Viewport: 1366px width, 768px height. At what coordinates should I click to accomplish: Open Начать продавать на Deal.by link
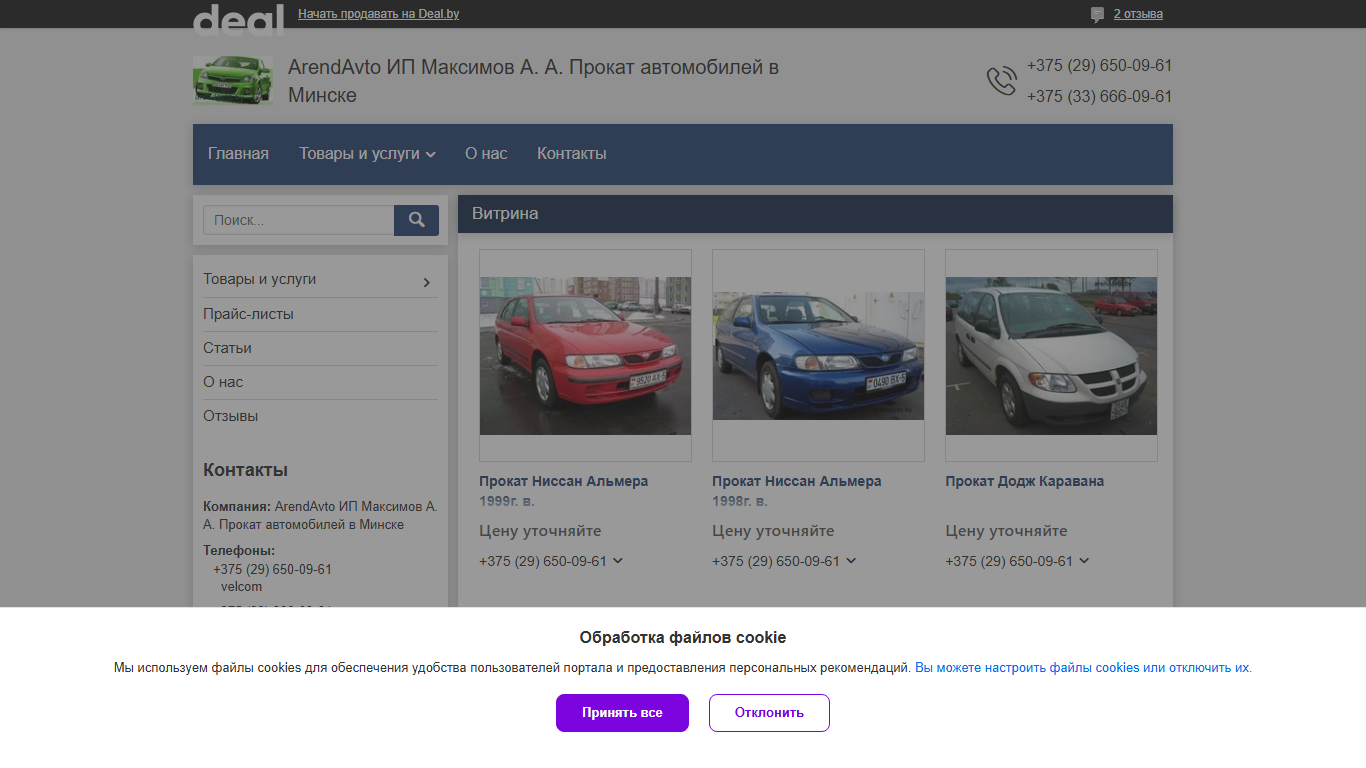coord(379,14)
